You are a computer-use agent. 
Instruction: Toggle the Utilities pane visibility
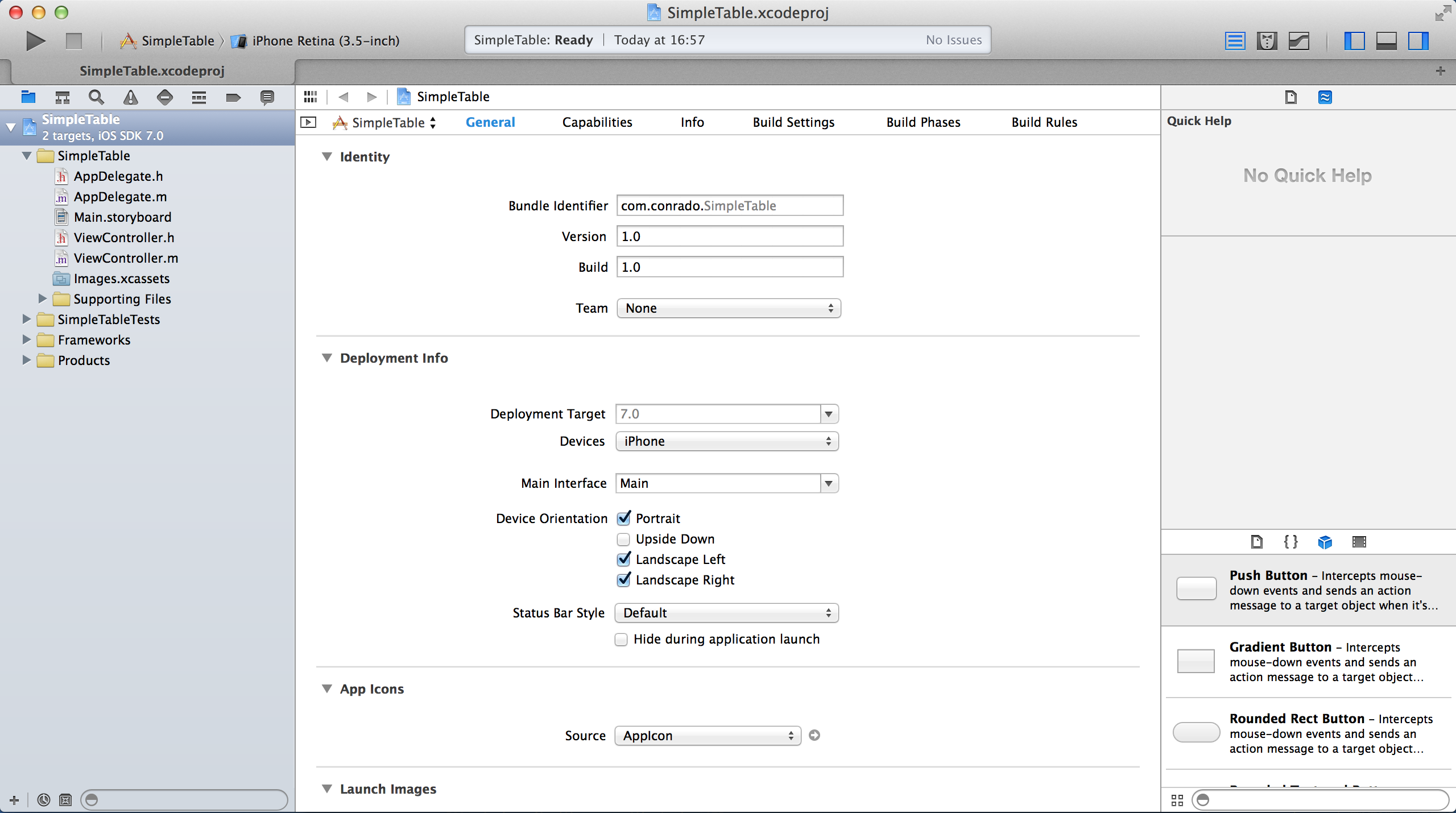[x=1418, y=41]
